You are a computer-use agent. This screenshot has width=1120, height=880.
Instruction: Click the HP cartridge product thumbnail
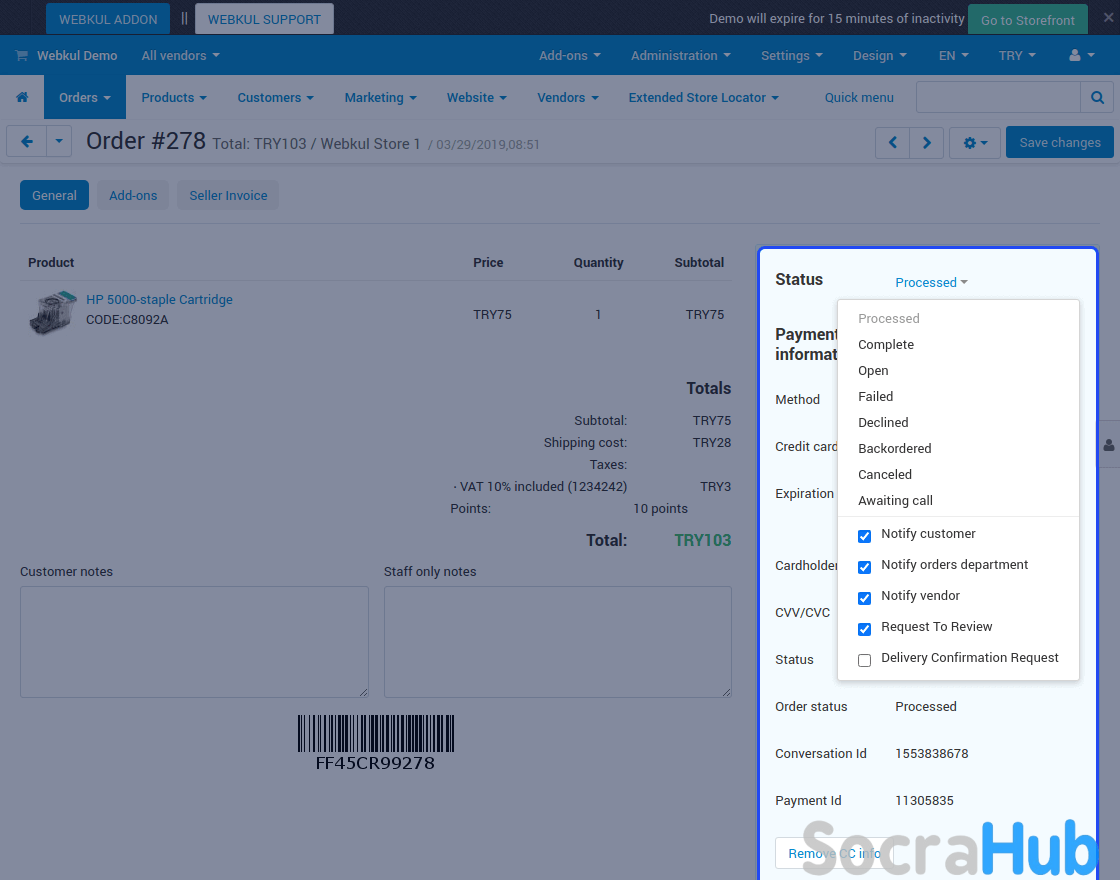click(52, 312)
